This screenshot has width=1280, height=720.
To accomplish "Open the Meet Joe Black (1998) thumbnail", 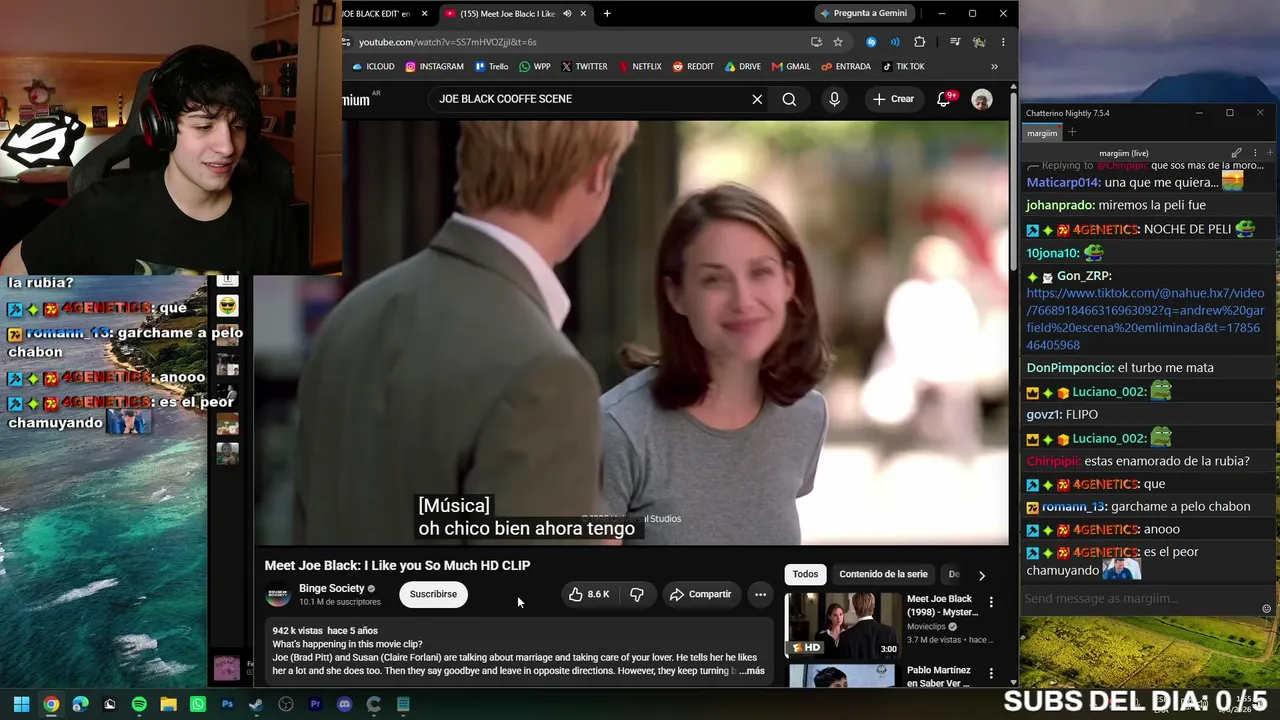I will pyautogui.click(x=843, y=624).
